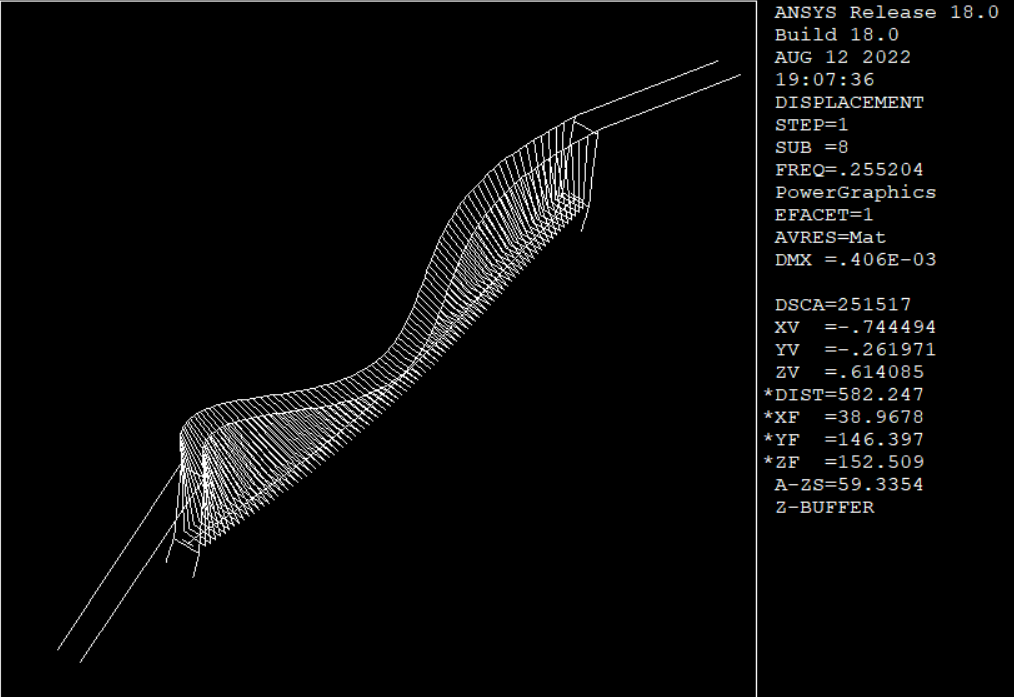Click the 'DMX =.406E-03' displacement value

856,260
